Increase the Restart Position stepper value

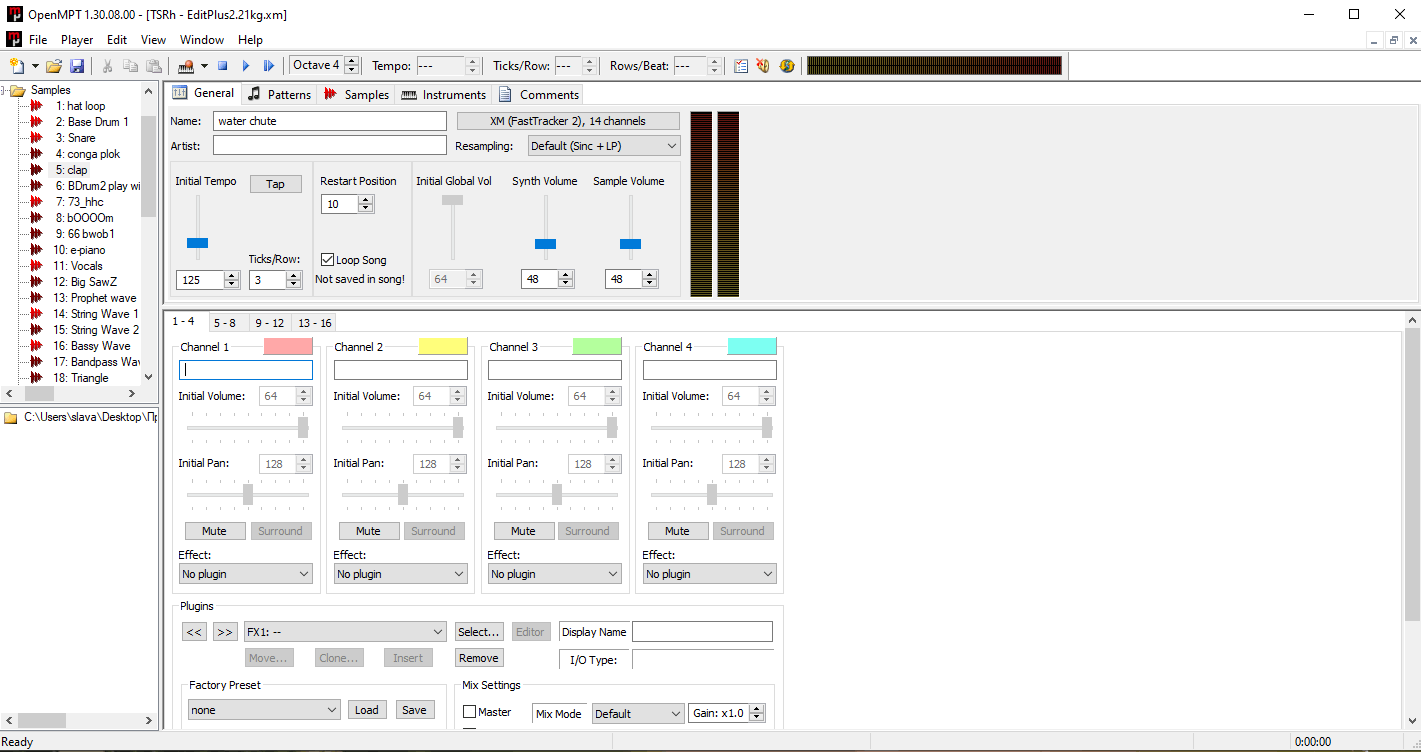tap(366, 200)
